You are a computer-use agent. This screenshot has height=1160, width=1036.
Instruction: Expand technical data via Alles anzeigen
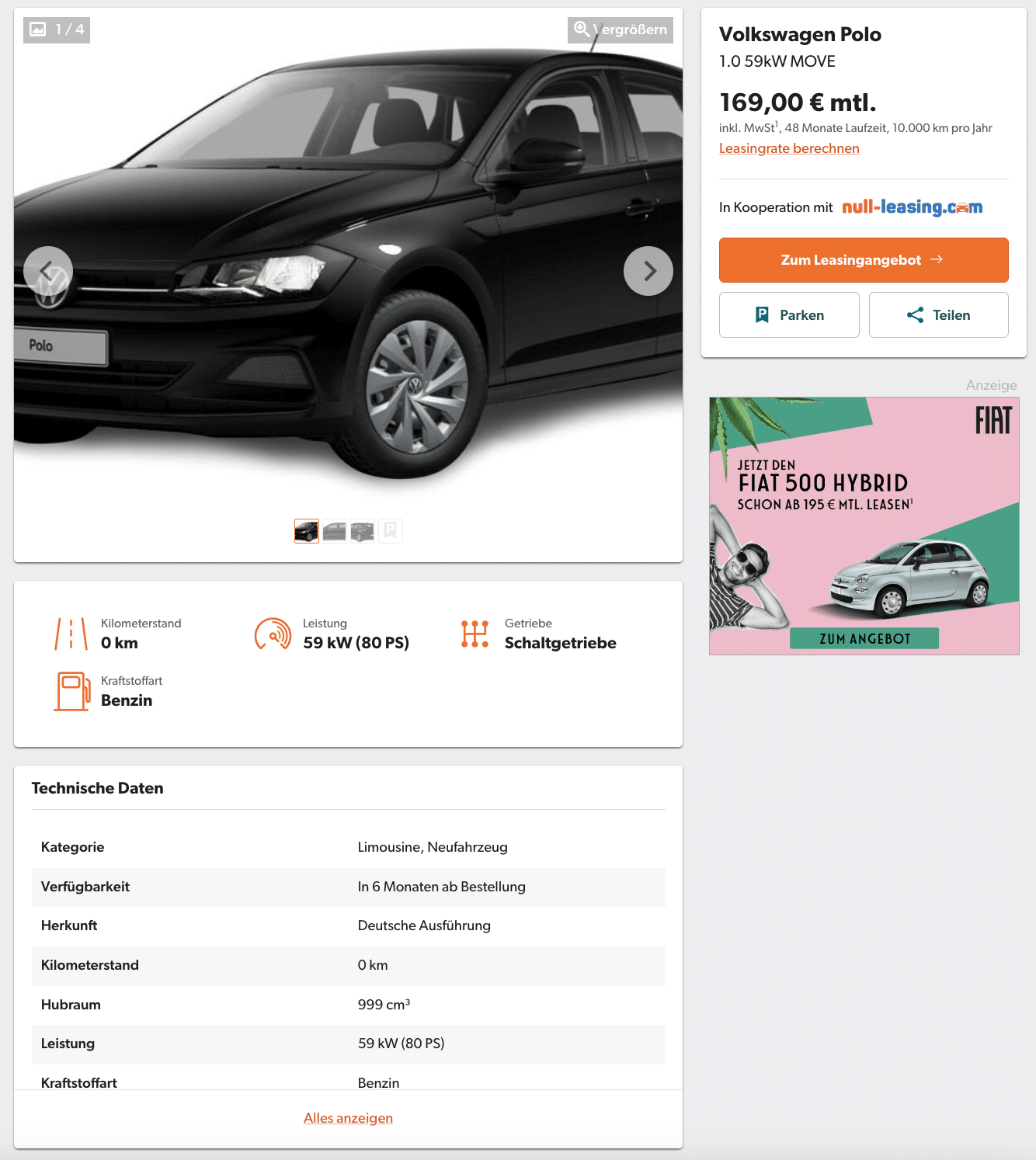(348, 1118)
